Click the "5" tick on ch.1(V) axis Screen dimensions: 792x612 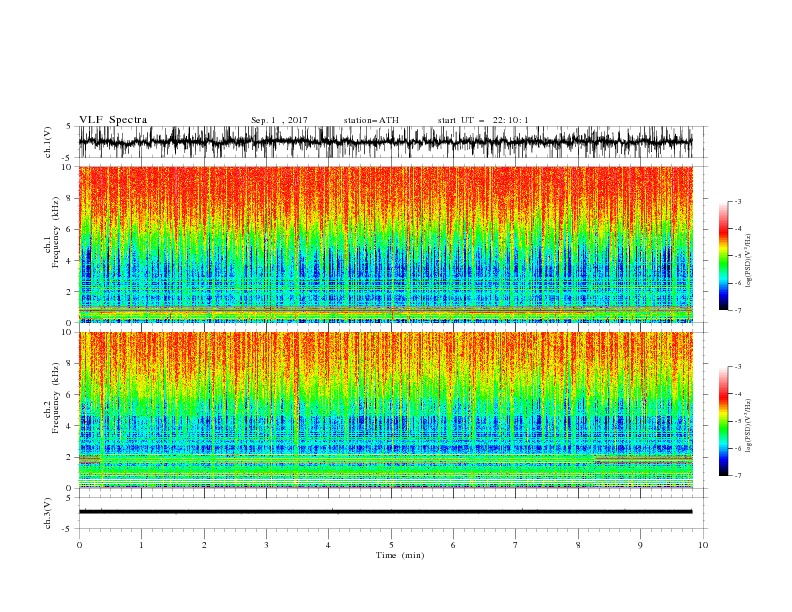pos(69,127)
